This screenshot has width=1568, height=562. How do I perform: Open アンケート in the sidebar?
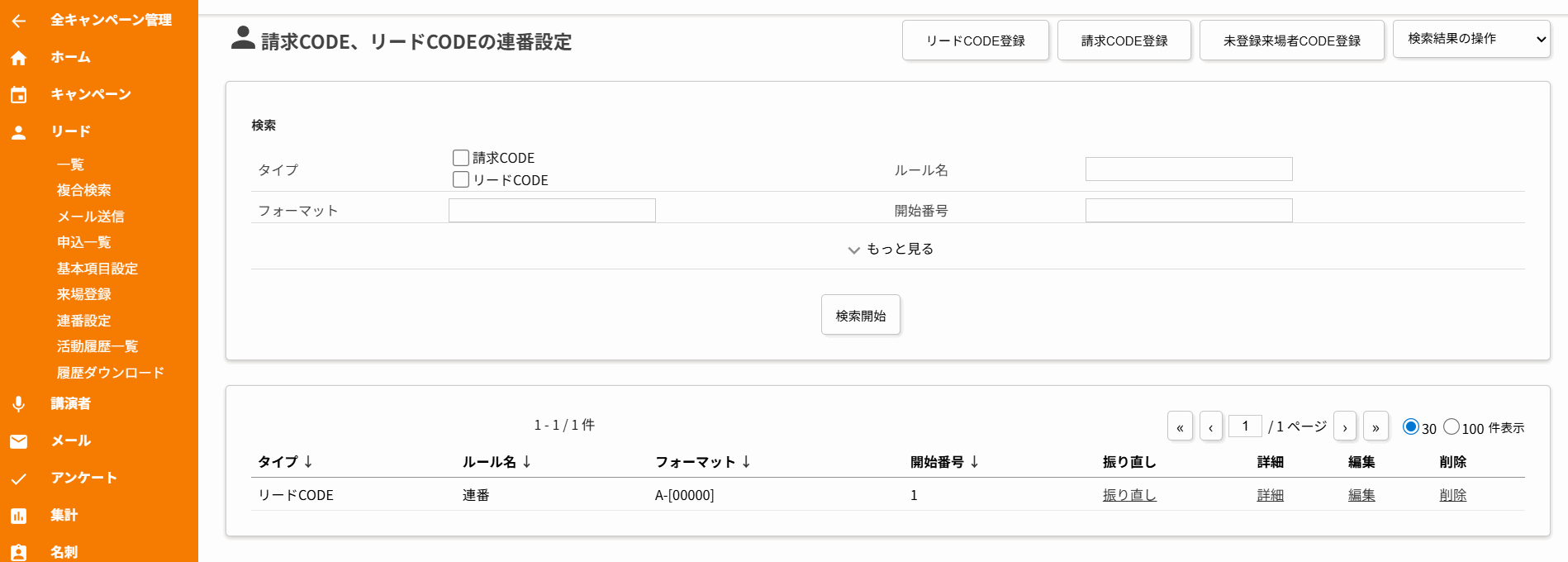click(83, 478)
